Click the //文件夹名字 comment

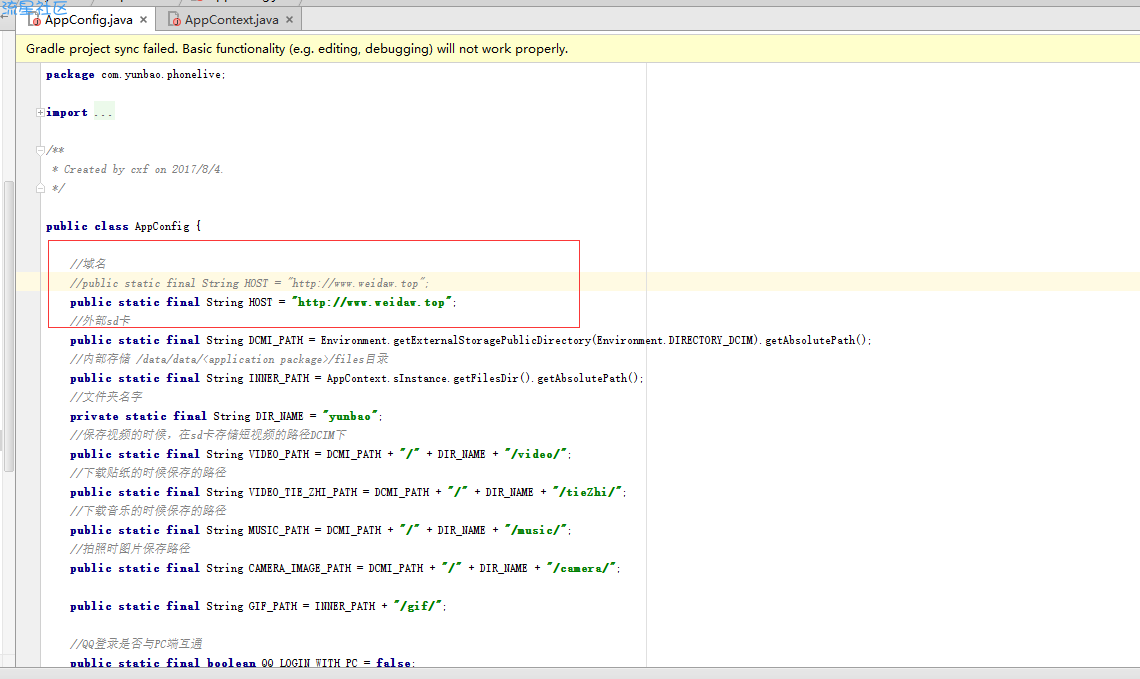point(106,397)
